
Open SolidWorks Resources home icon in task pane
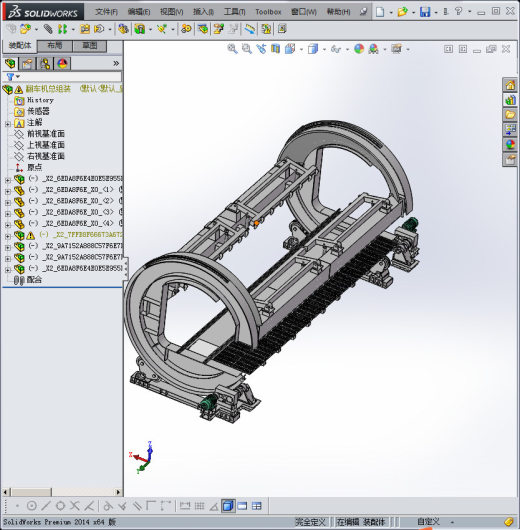click(x=510, y=85)
